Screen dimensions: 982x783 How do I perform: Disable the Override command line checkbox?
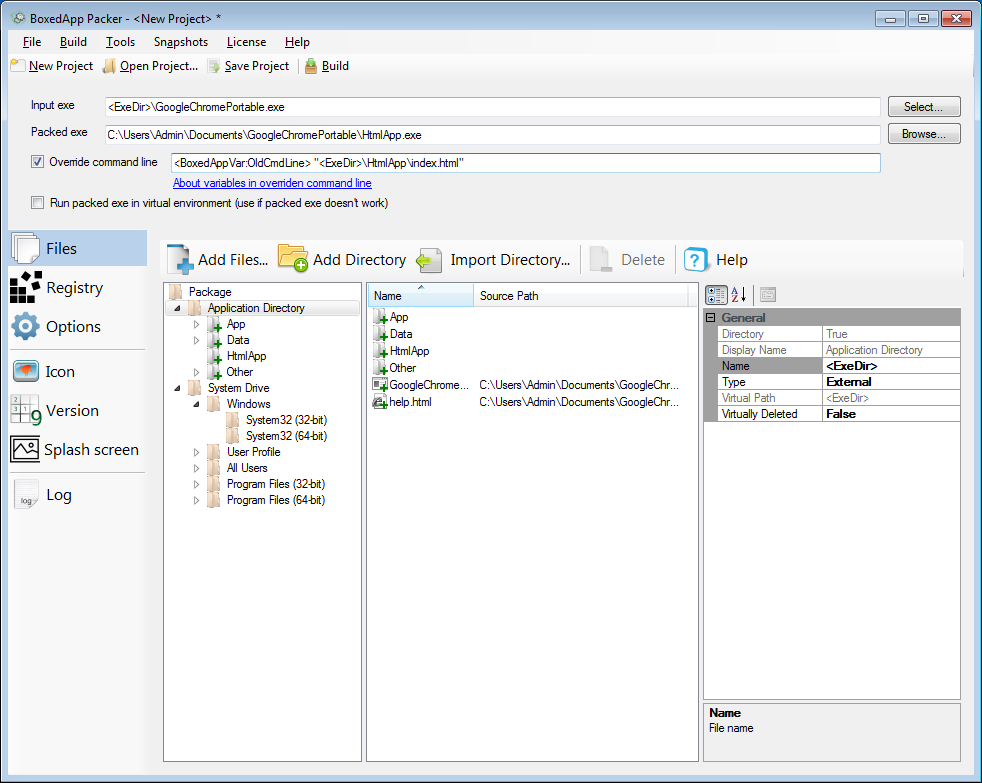click(38, 162)
